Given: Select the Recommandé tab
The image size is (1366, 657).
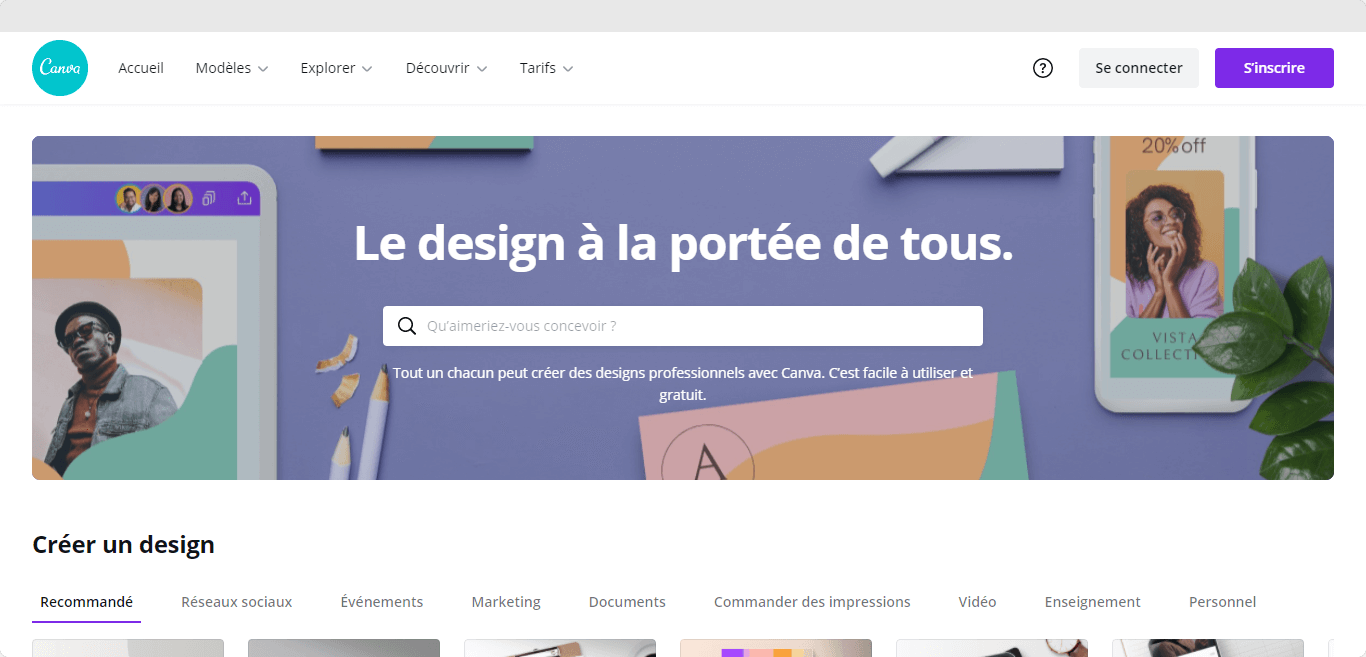Looking at the screenshot, I should point(86,602).
